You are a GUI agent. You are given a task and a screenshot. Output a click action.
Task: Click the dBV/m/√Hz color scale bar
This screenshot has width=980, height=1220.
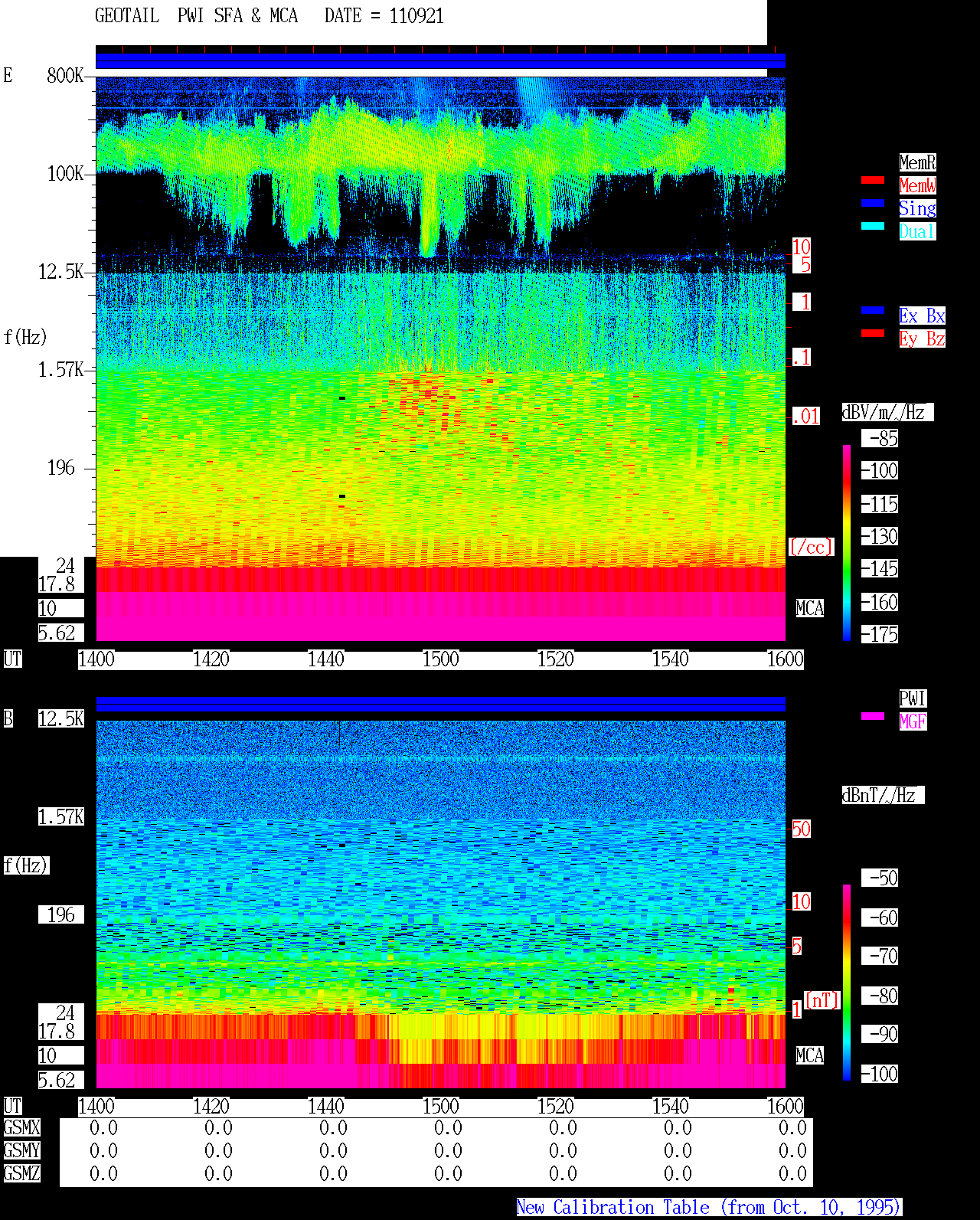pyautogui.click(x=847, y=542)
